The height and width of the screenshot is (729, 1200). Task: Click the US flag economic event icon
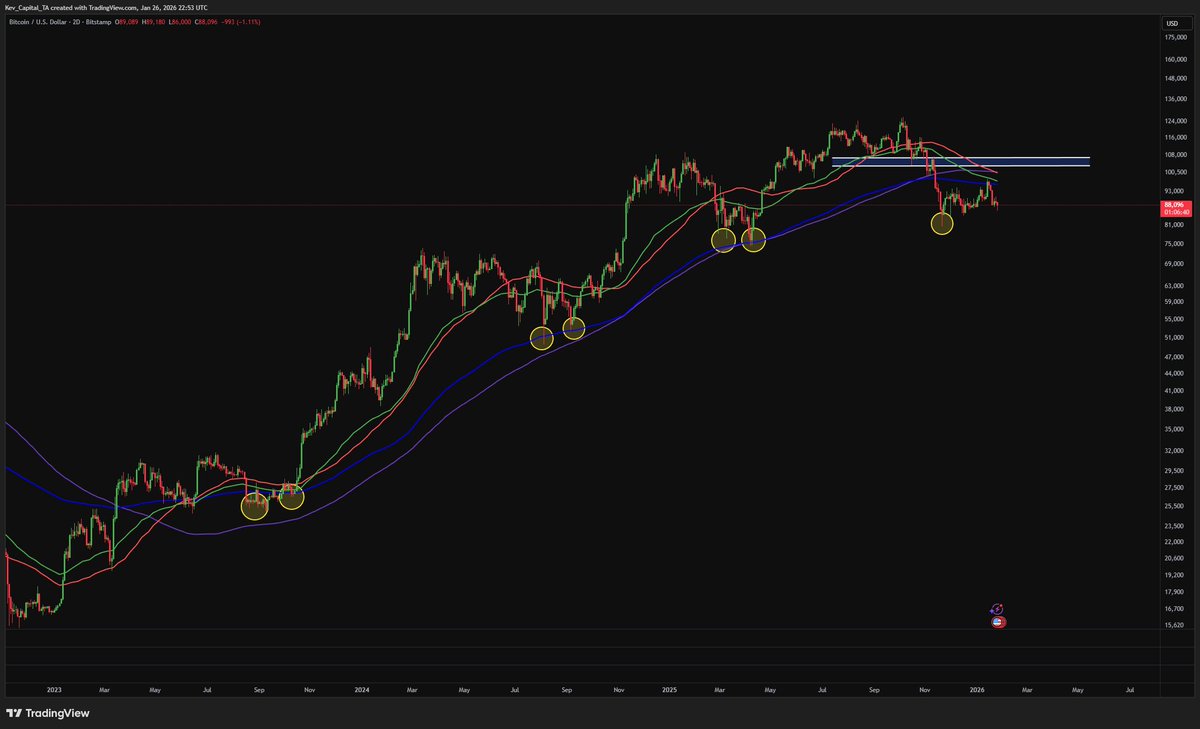point(998,621)
